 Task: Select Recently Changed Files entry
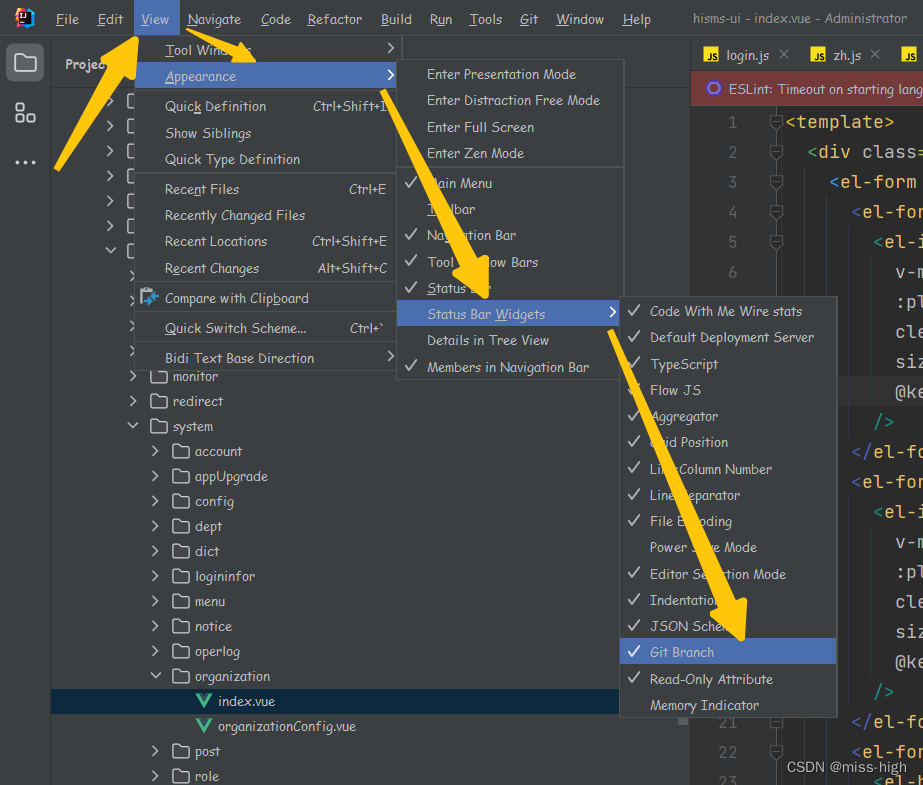(265, 215)
